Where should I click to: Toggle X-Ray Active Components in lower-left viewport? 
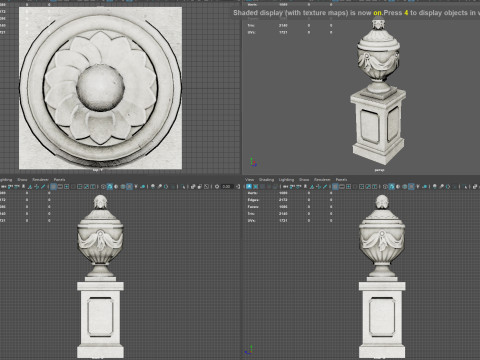tap(200, 187)
